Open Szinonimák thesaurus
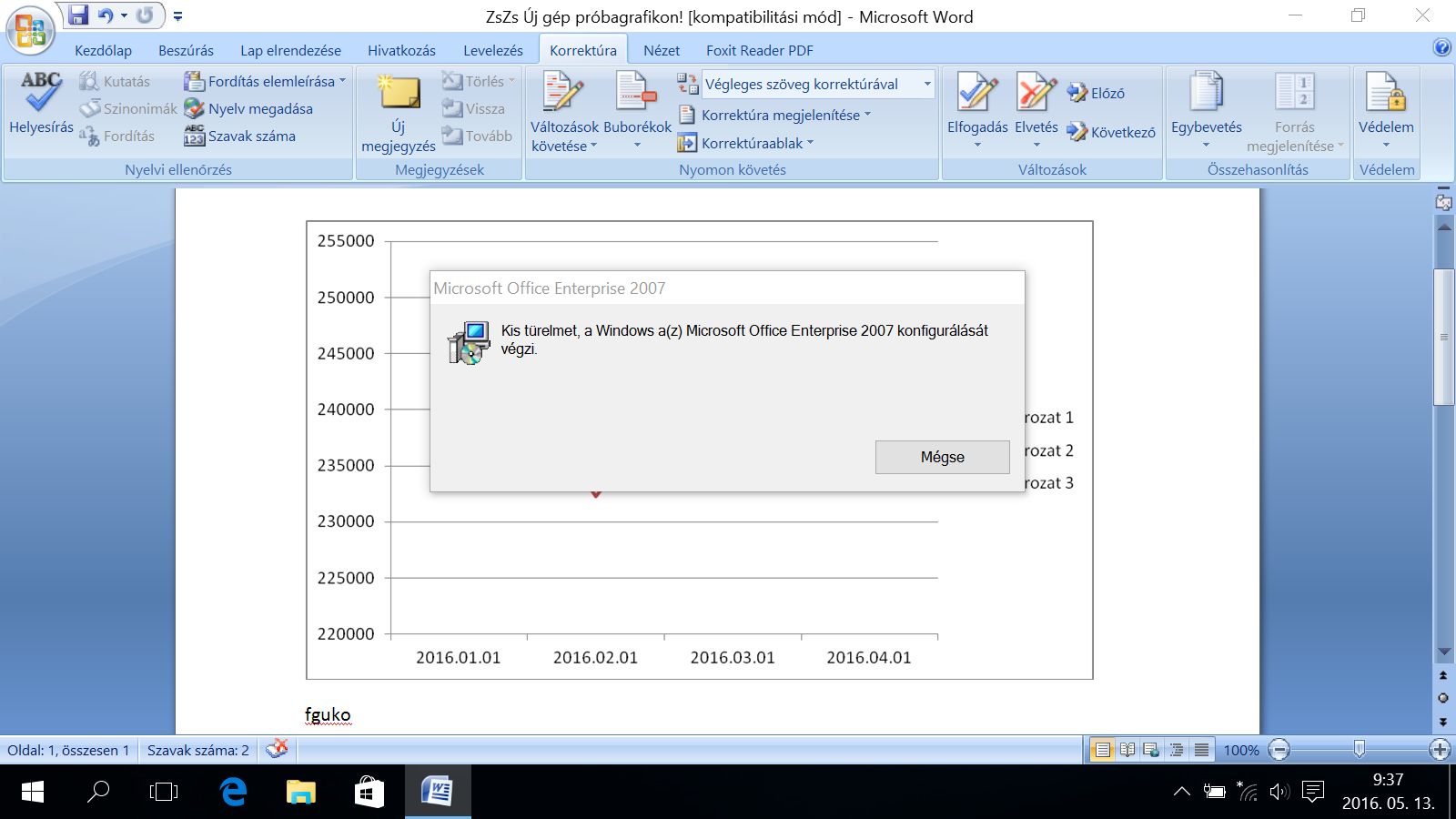 128,108
